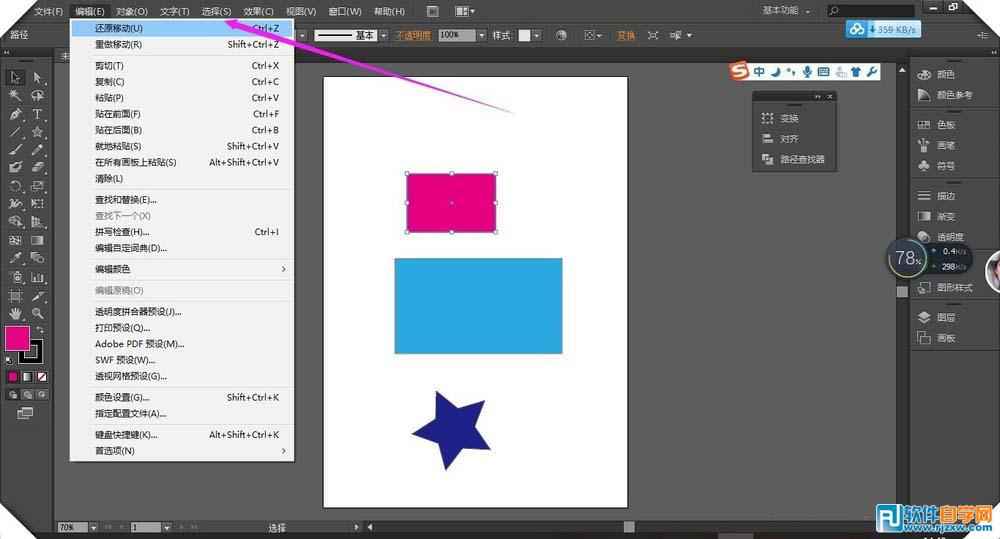Click the magenta Fill color box
This screenshot has height=539, width=1000.
17,338
